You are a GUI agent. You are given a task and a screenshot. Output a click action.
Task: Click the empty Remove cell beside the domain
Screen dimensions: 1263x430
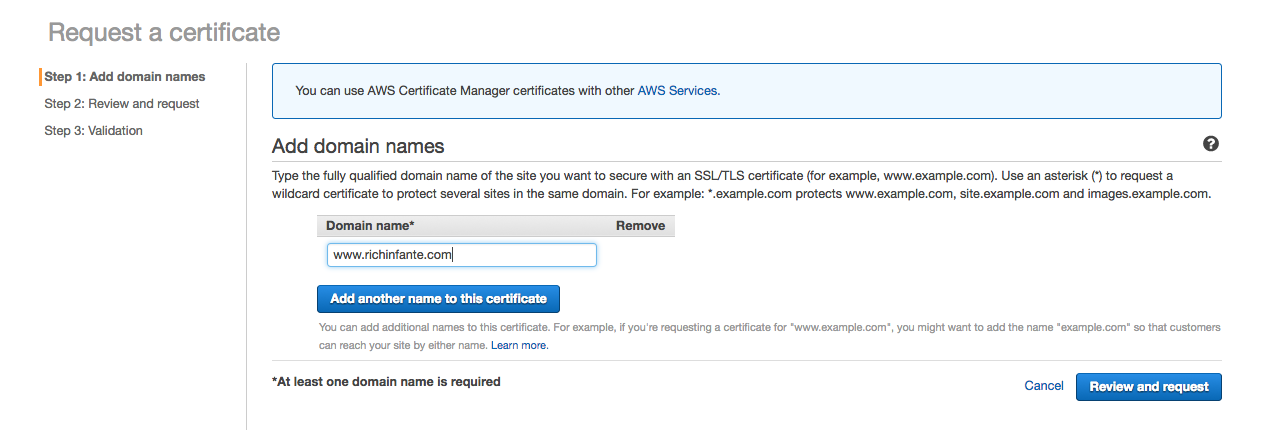pyautogui.click(x=640, y=255)
